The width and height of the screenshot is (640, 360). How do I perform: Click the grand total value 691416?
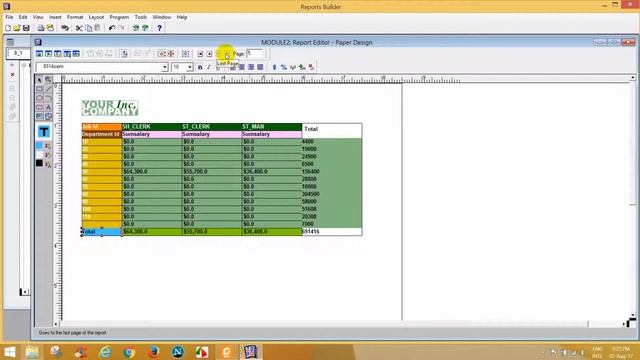(311, 231)
